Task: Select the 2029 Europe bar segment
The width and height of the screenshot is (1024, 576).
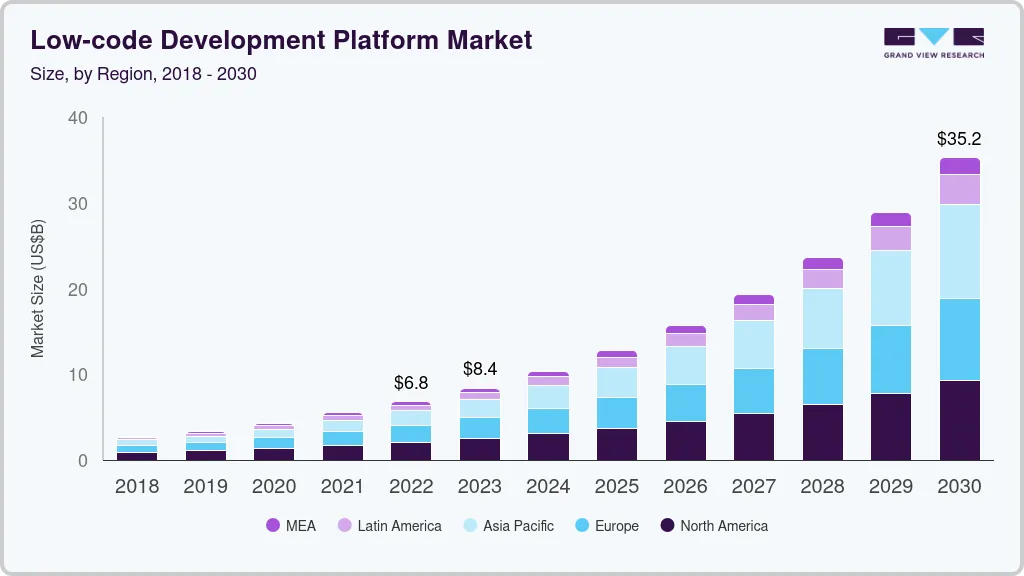Action: point(891,359)
